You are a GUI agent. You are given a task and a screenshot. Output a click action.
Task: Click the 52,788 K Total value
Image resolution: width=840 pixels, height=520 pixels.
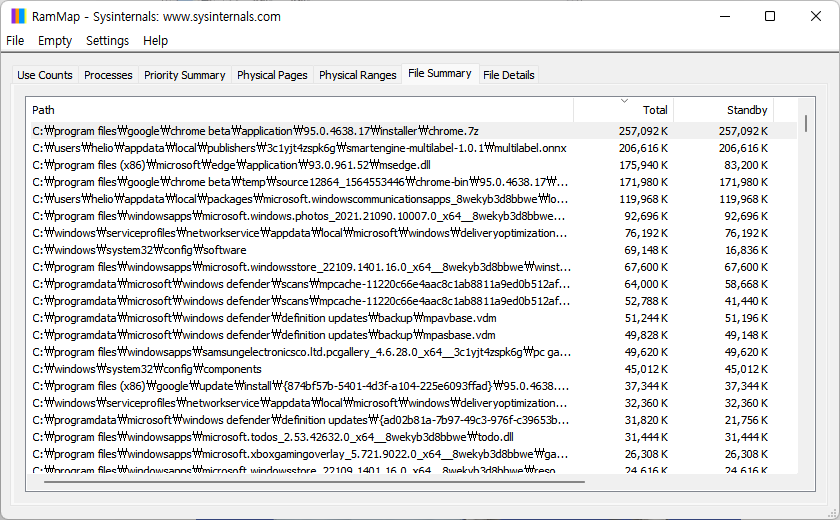pos(646,302)
